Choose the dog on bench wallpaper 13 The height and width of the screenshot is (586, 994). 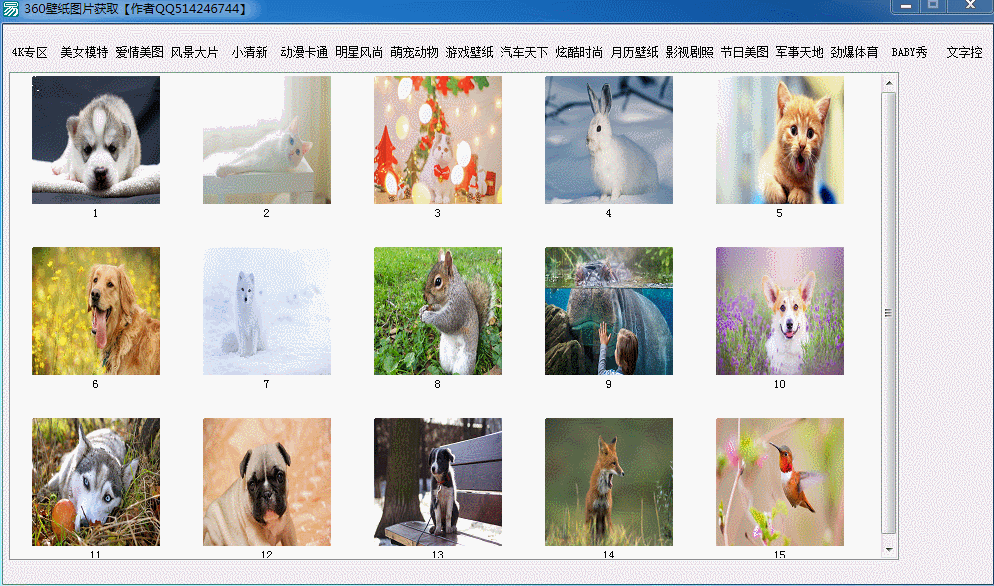click(x=438, y=482)
